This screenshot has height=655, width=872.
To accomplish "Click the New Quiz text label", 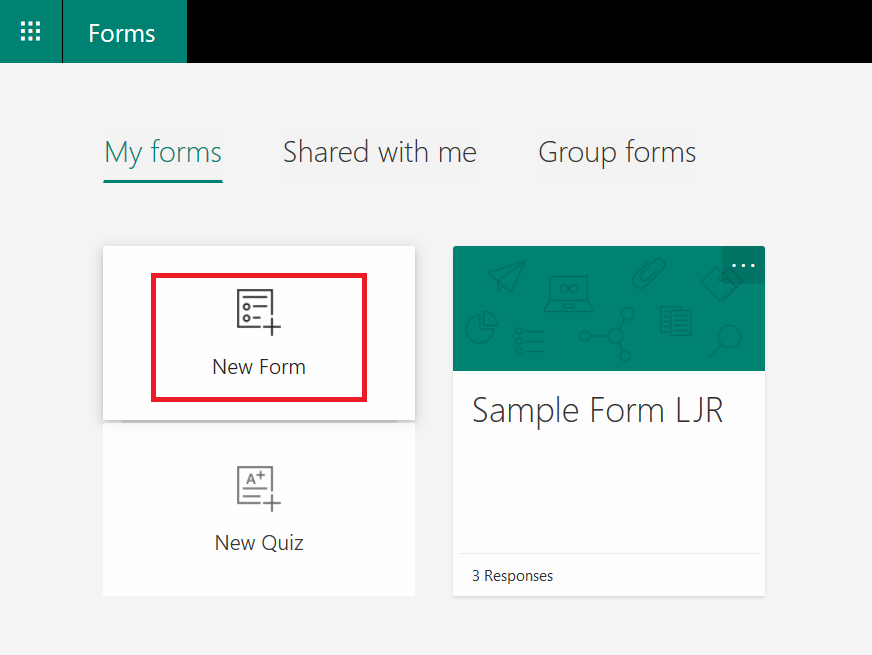I will (259, 543).
